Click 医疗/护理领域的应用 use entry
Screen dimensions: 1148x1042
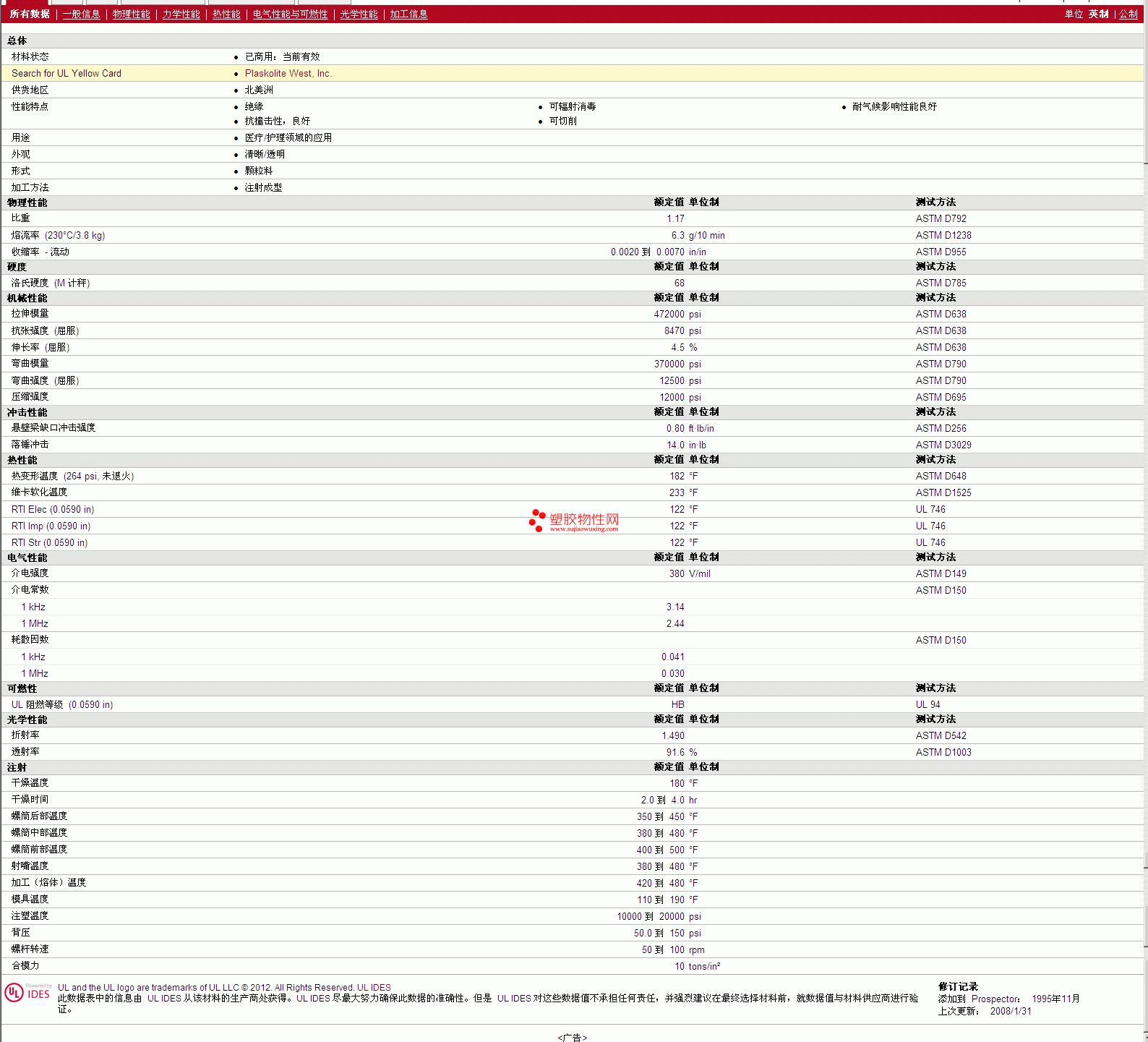tap(288, 137)
